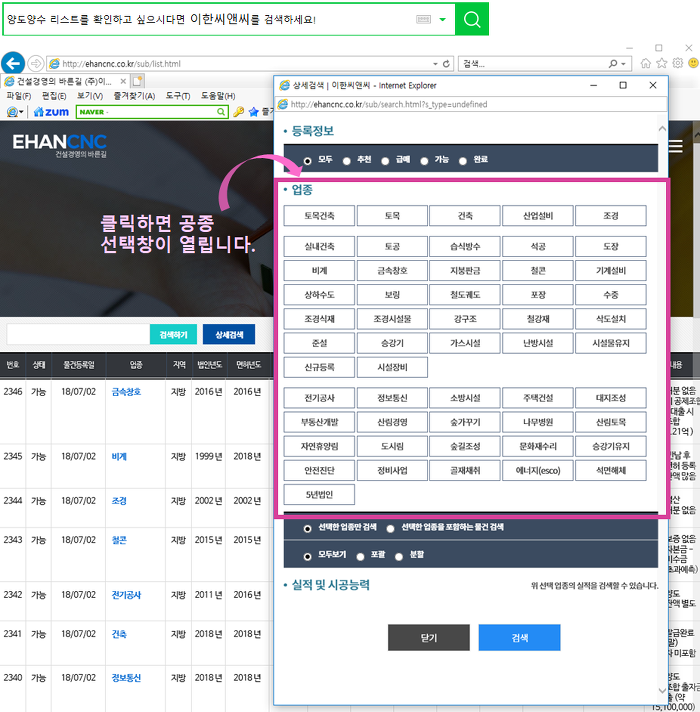Click the IE icon dropdown in the zum toolbar
This screenshot has width=700, height=712.
[15, 112]
